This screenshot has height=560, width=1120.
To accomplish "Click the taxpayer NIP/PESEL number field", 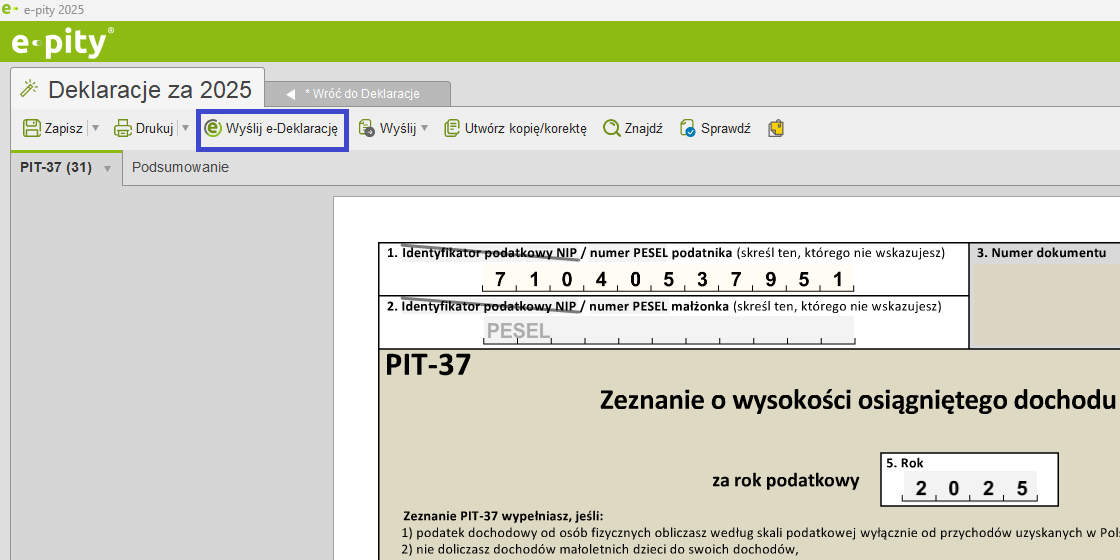I will click(x=668, y=278).
